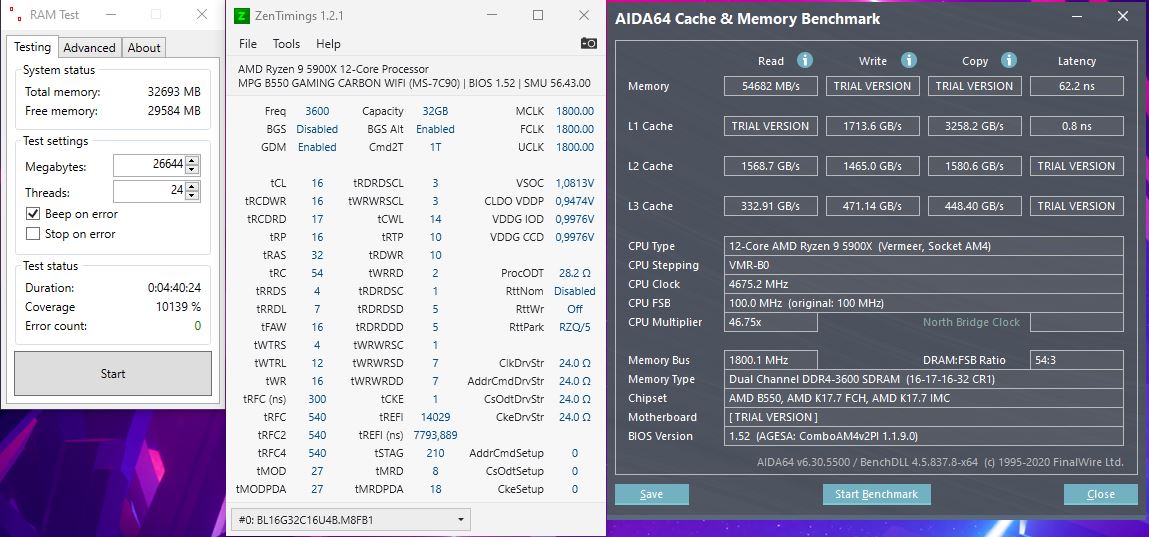The image size is (1149, 537).
Task: Click the VSOC value 1,0813V
Action: [x=574, y=183]
